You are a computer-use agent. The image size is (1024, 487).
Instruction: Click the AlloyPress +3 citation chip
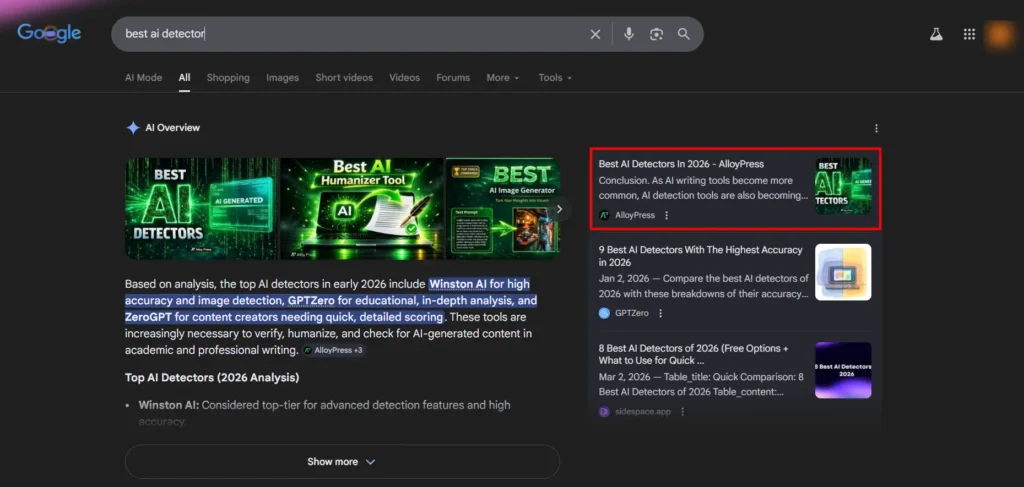[333, 351]
